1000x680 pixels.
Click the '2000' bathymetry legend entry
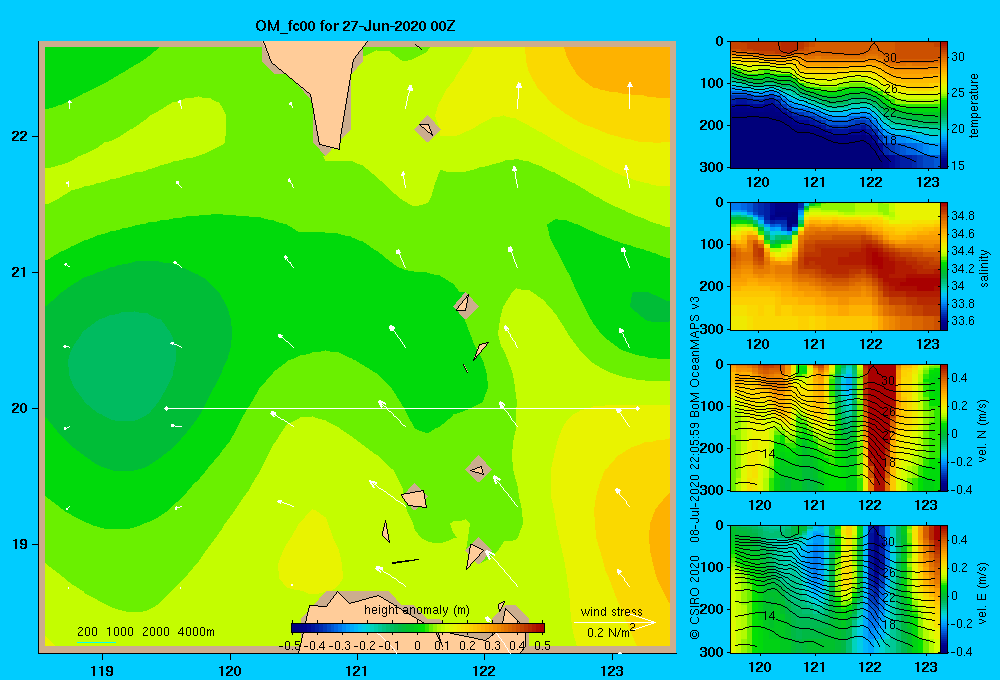coord(156,632)
